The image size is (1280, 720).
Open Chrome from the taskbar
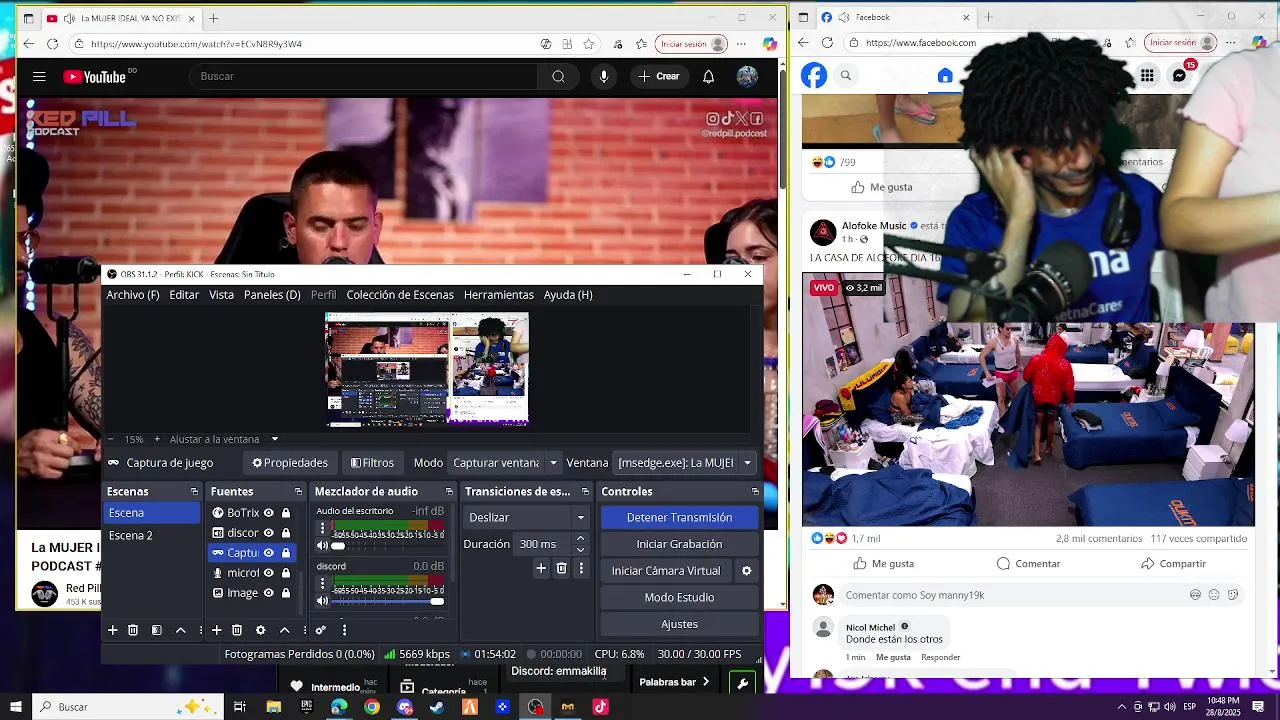click(372, 707)
